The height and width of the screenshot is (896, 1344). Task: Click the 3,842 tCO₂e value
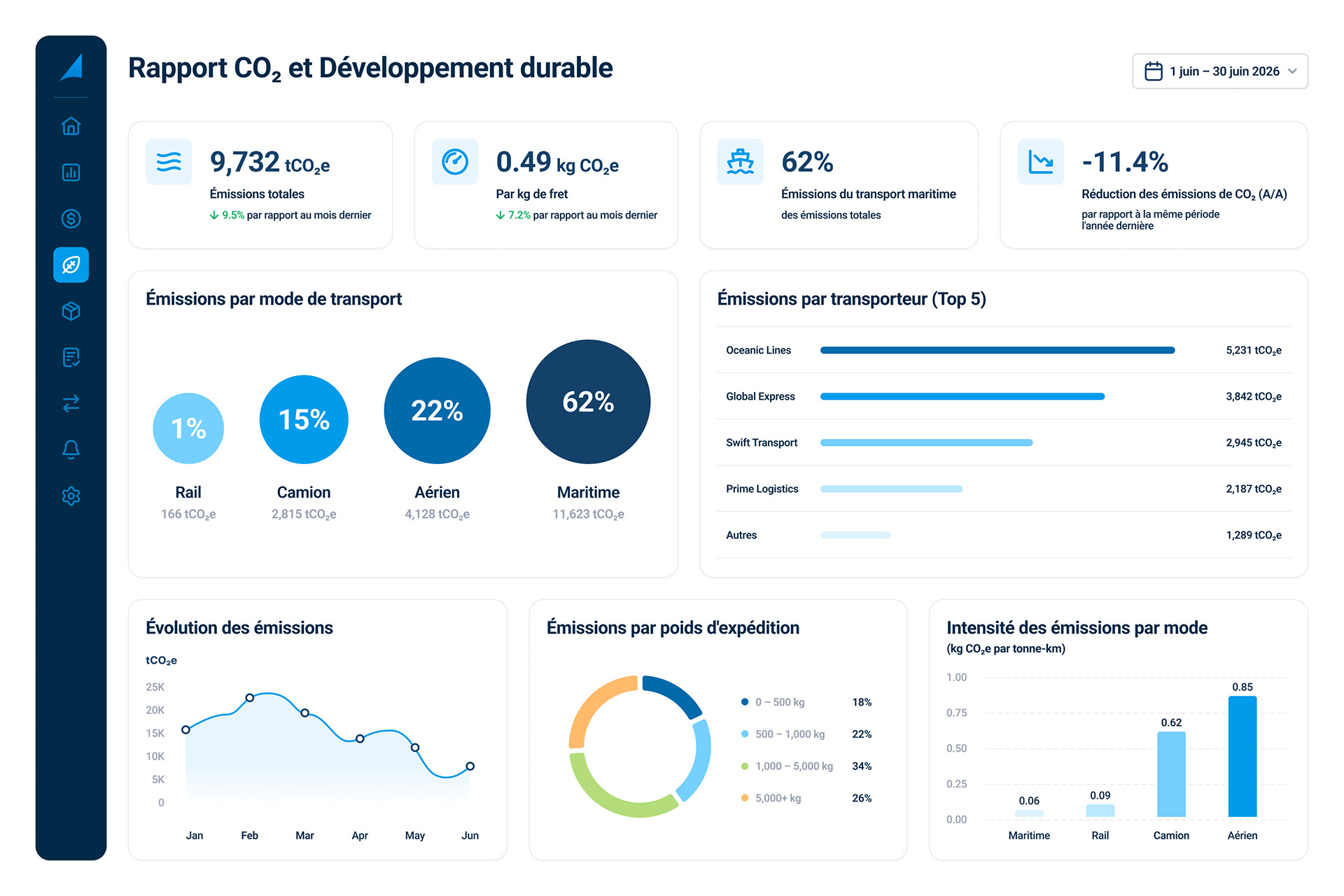[1253, 397]
